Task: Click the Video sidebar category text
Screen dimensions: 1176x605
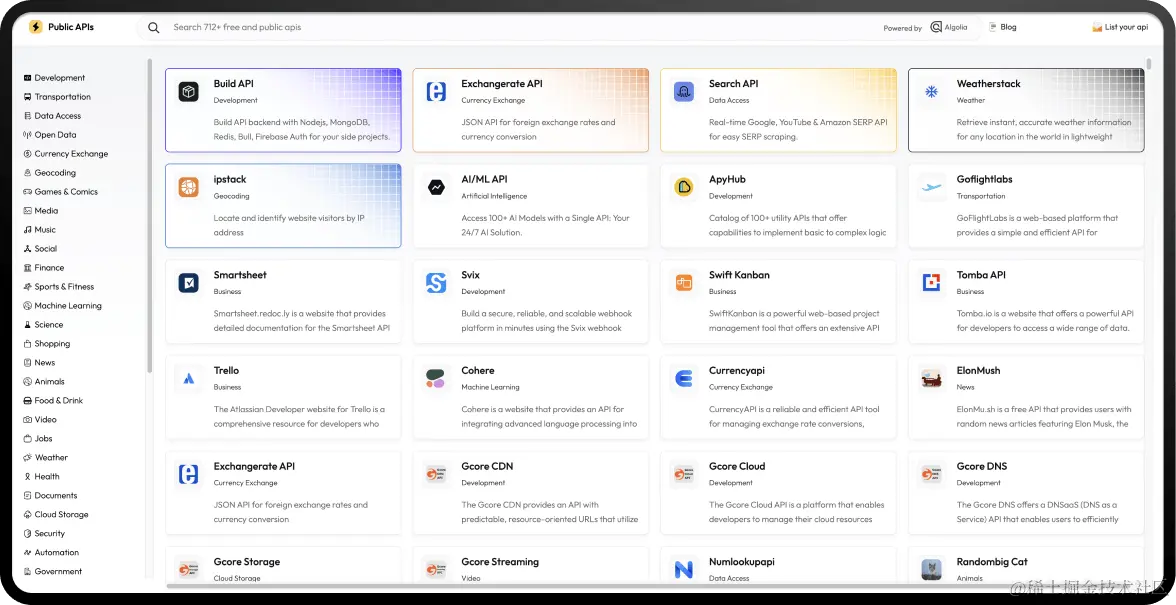Action: (46, 420)
